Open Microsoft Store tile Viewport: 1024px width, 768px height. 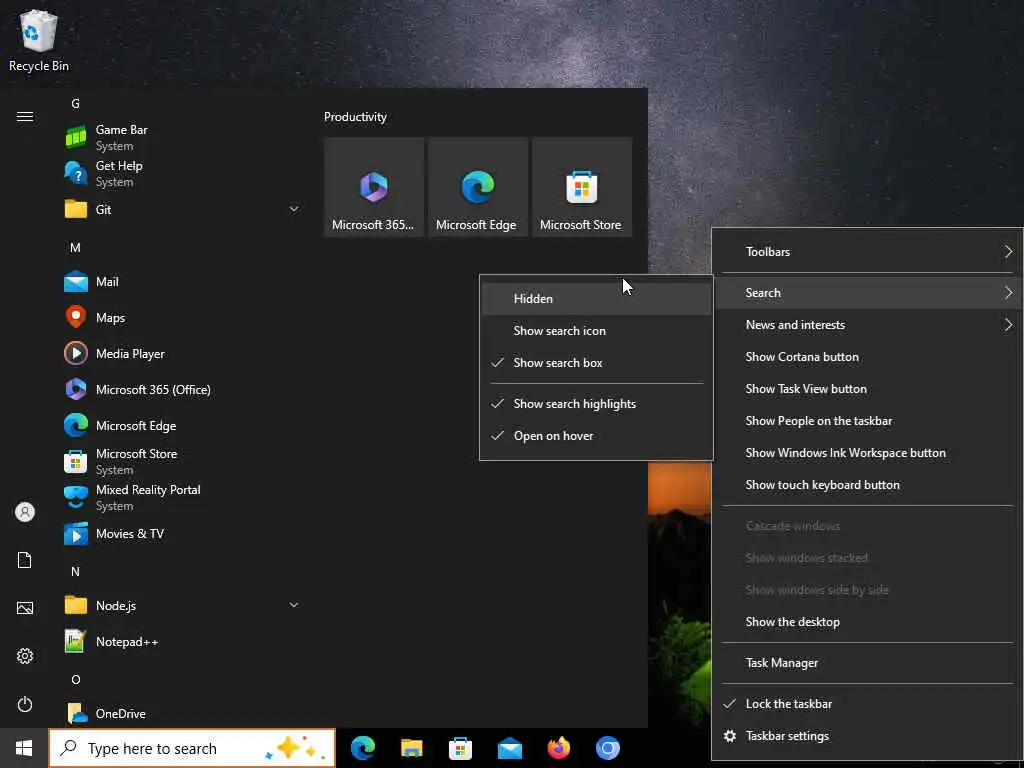click(x=581, y=187)
